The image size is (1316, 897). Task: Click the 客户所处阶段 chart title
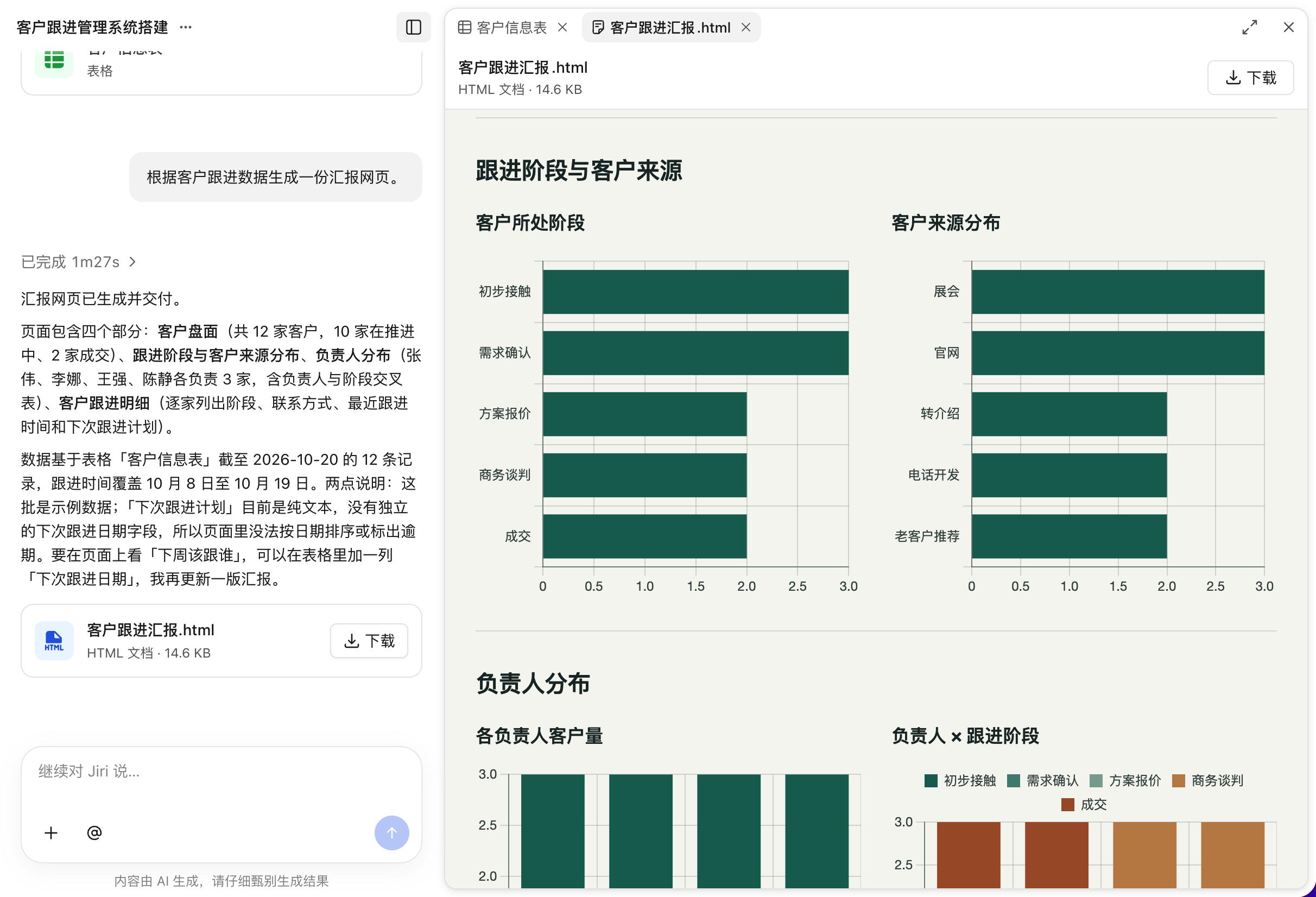(530, 223)
